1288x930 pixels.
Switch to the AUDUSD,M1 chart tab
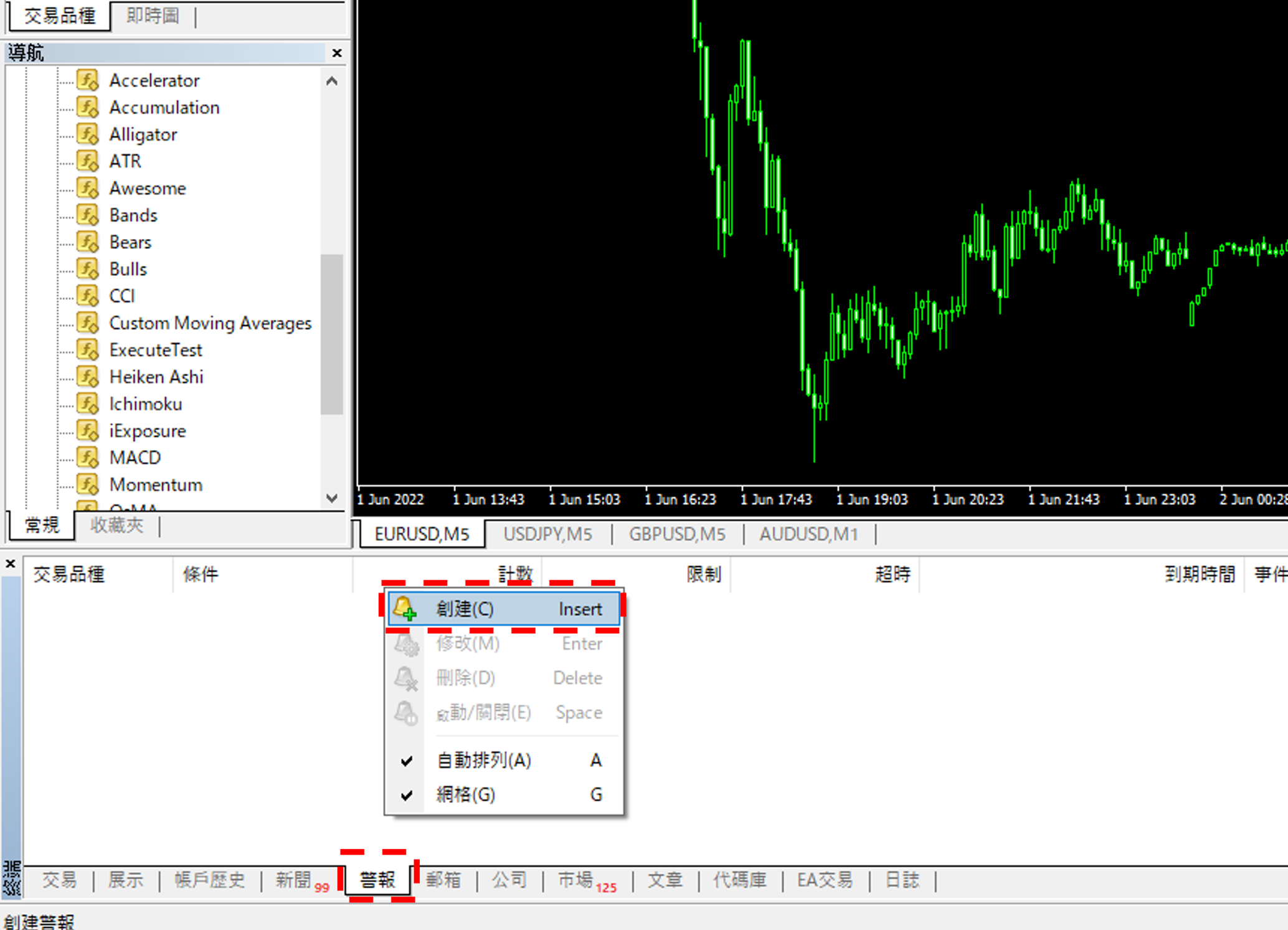coord(808,534)
